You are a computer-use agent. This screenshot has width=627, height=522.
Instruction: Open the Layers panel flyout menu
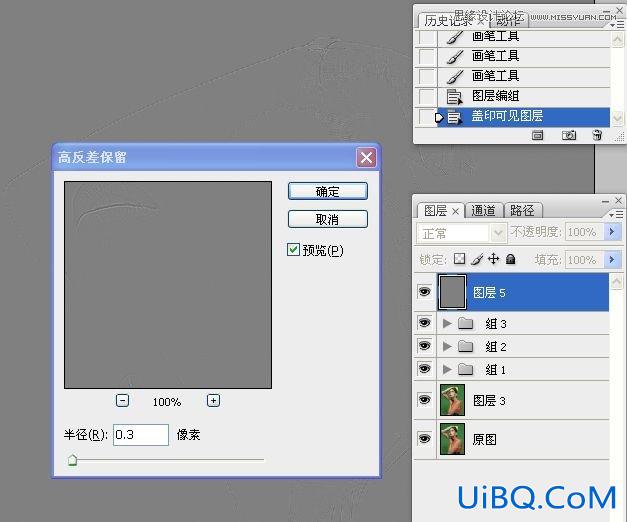(617, 215)
